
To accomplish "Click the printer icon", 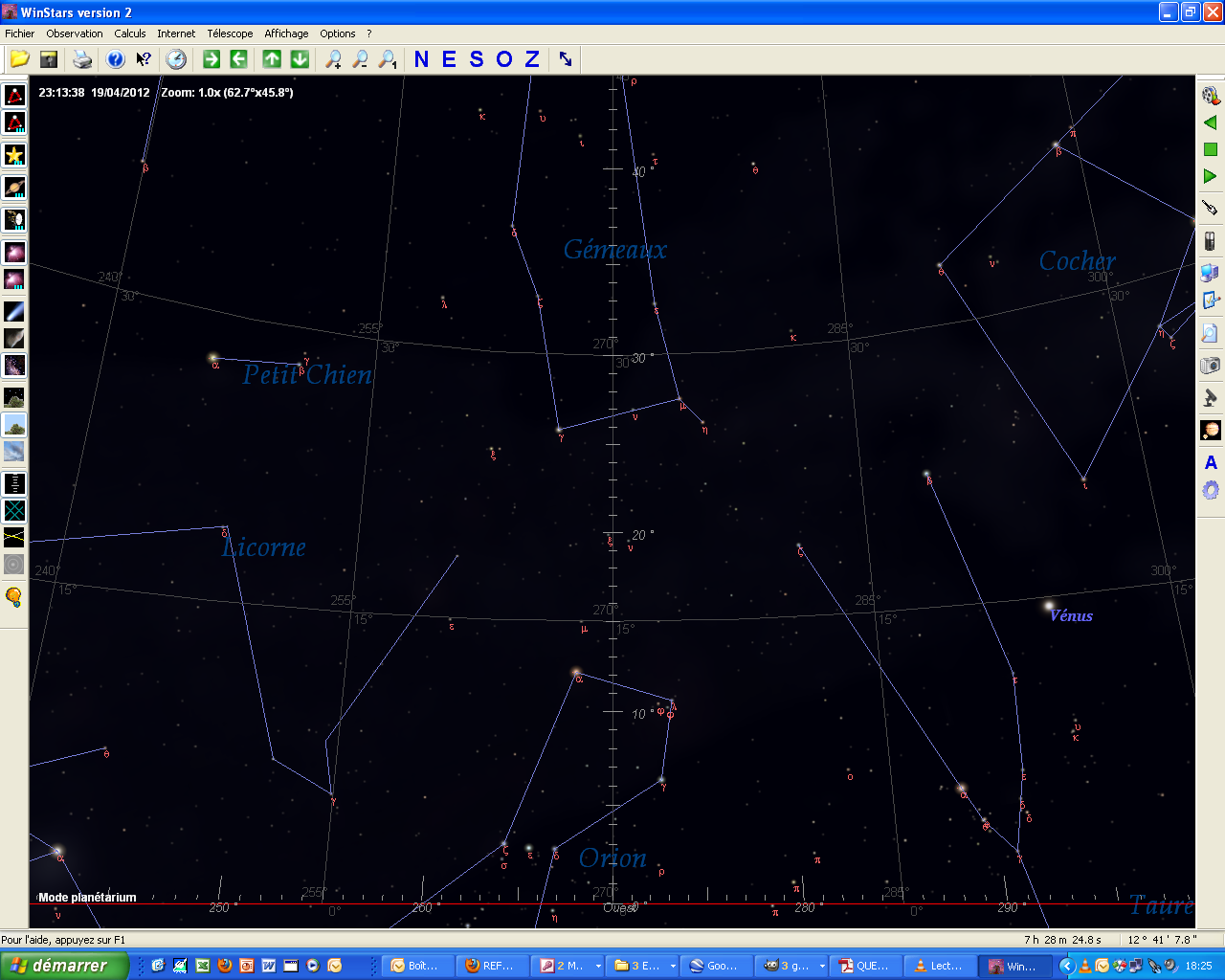I will (x=82, y=59).
